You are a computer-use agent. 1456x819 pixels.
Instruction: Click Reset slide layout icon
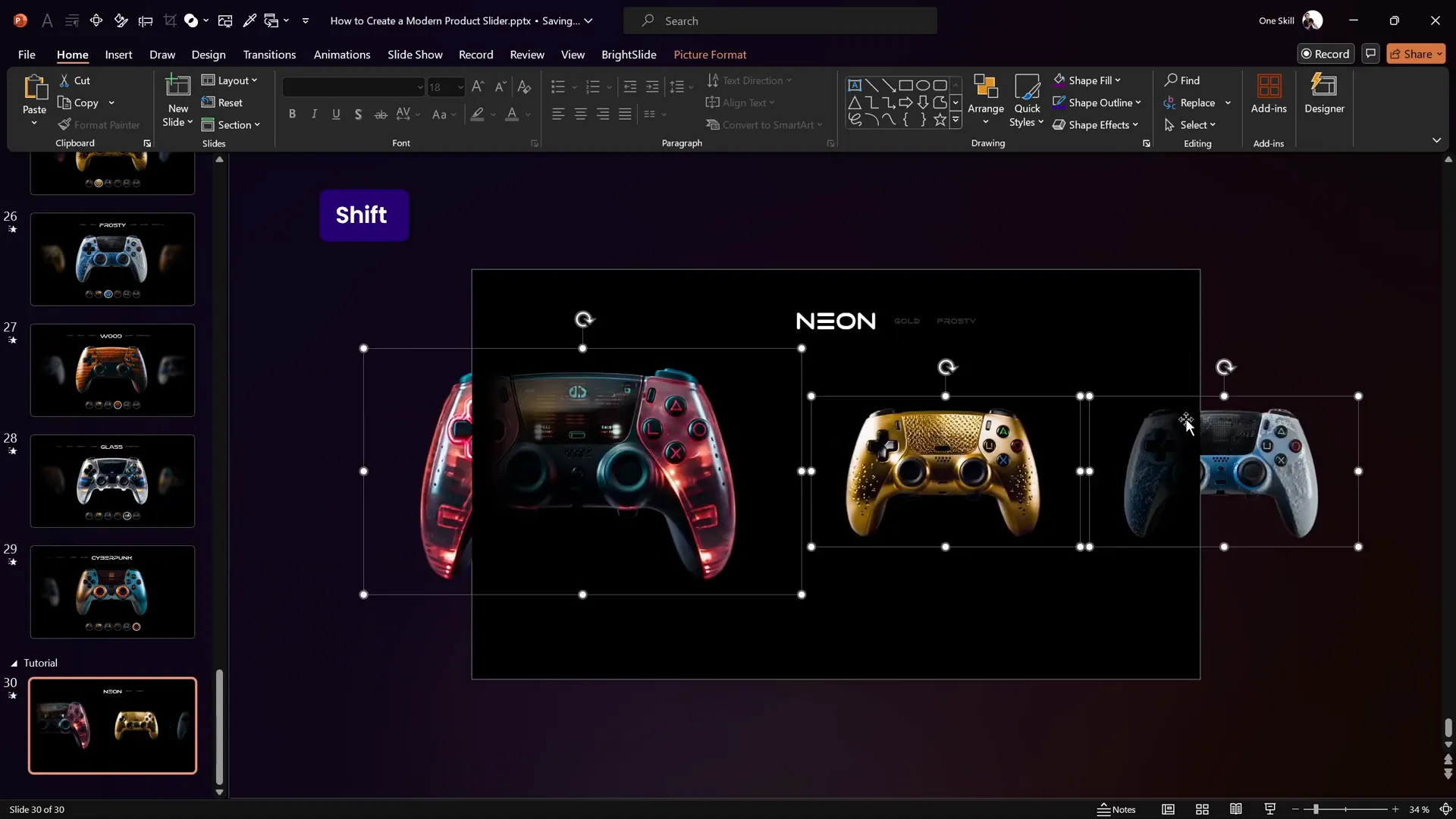click(x=208, y=102)
